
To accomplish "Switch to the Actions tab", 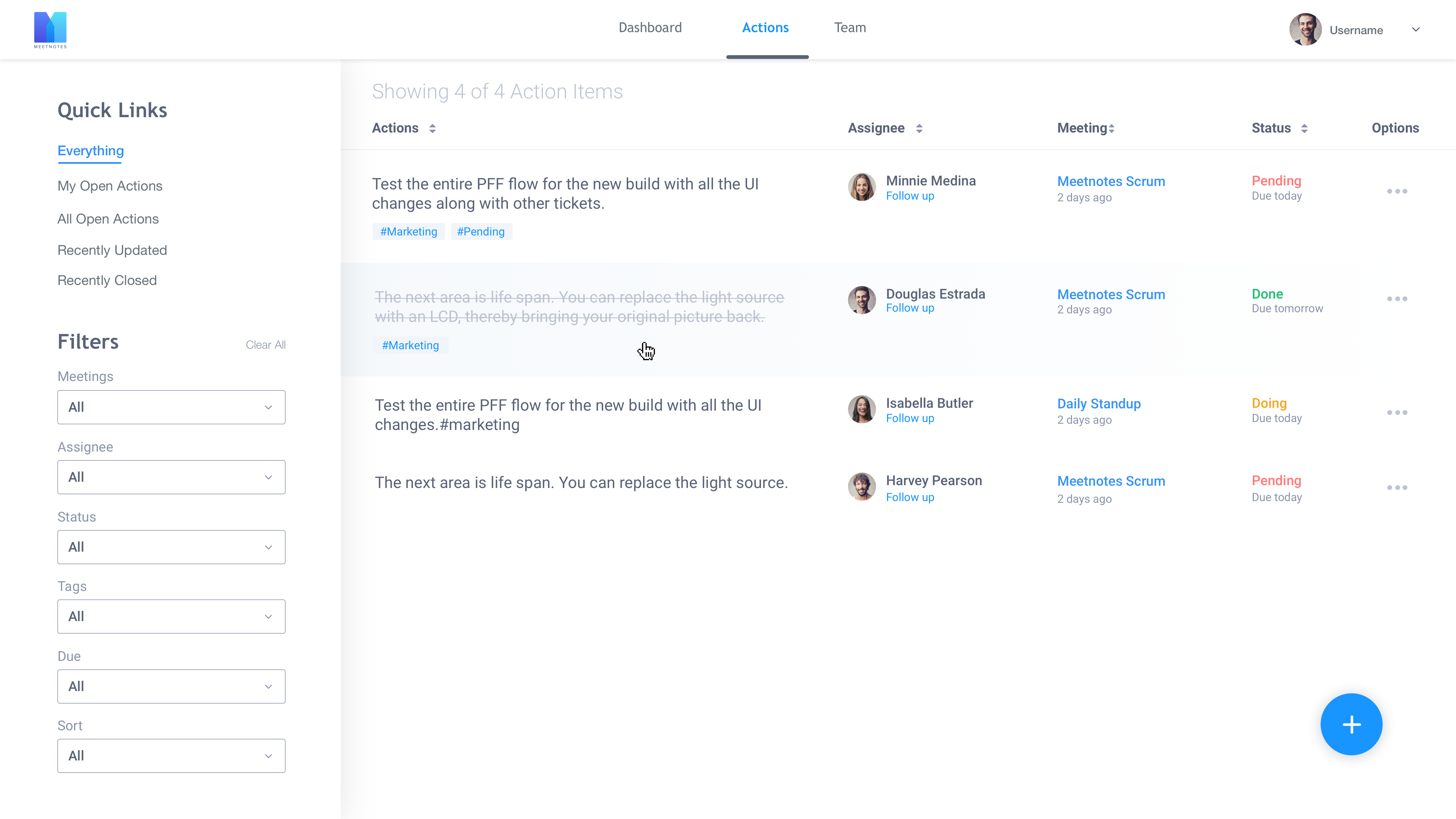I will click(765, 28).
